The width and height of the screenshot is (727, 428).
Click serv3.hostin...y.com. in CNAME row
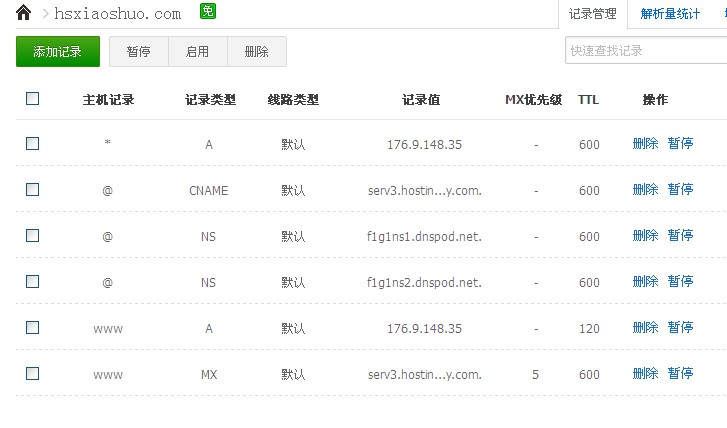tap(425, 191)
